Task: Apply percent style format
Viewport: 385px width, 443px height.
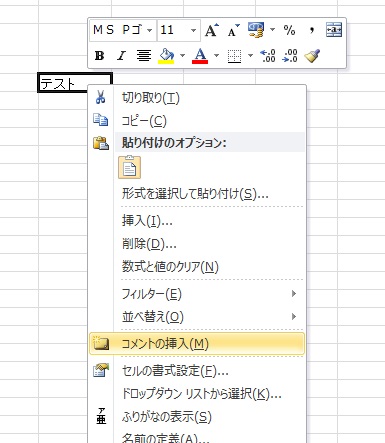Action: point(289,30)
